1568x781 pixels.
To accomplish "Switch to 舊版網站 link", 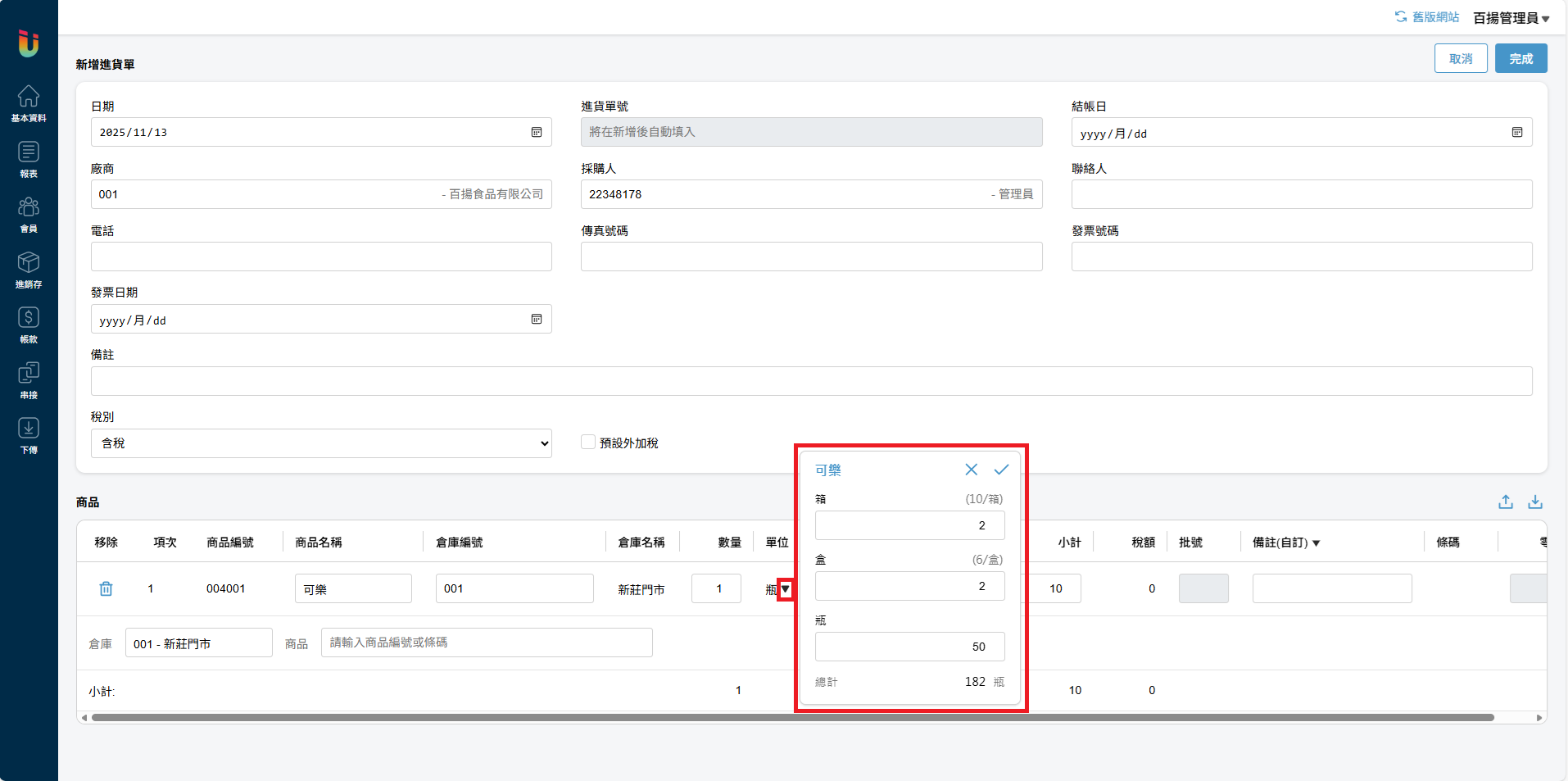I will (1427, 17).
